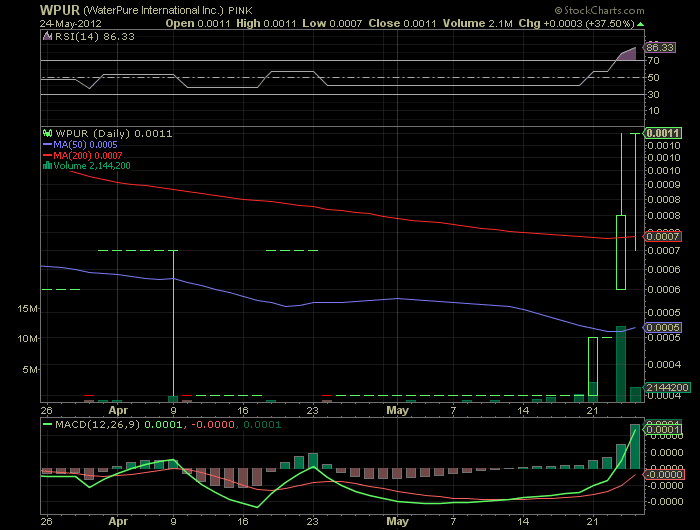Click the MACD signal value -0.0000 in legend
This screenshot has width=700, height=530.
coord(213,425)
